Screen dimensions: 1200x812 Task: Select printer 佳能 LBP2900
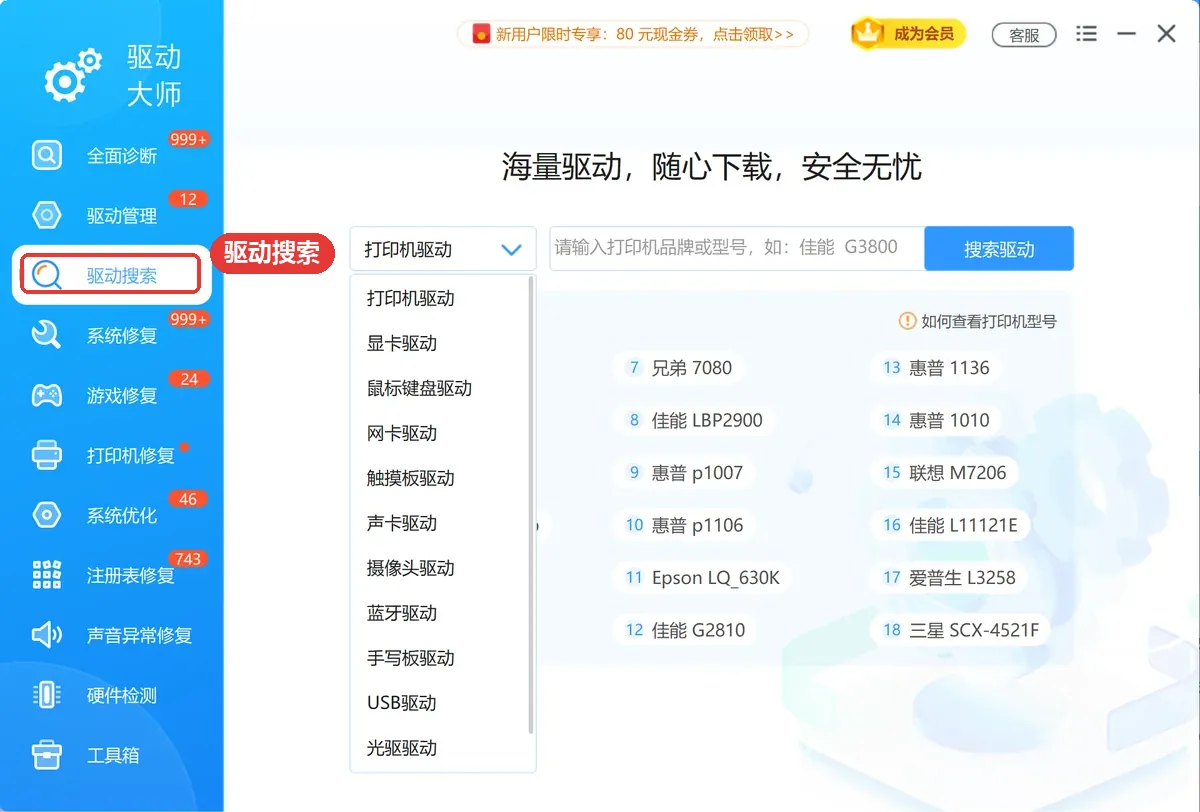(x=695, y=420)
